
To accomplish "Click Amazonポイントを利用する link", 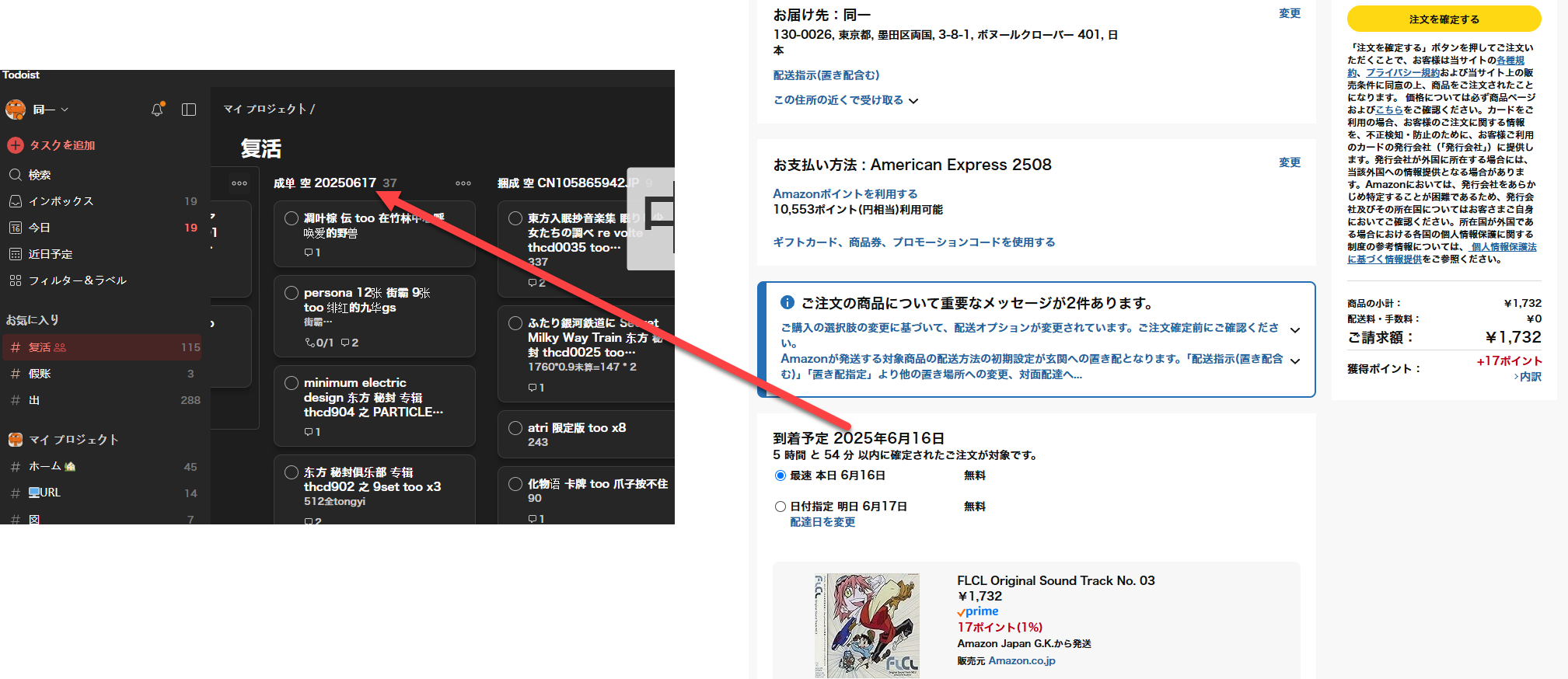I will (x=845, y=193).
